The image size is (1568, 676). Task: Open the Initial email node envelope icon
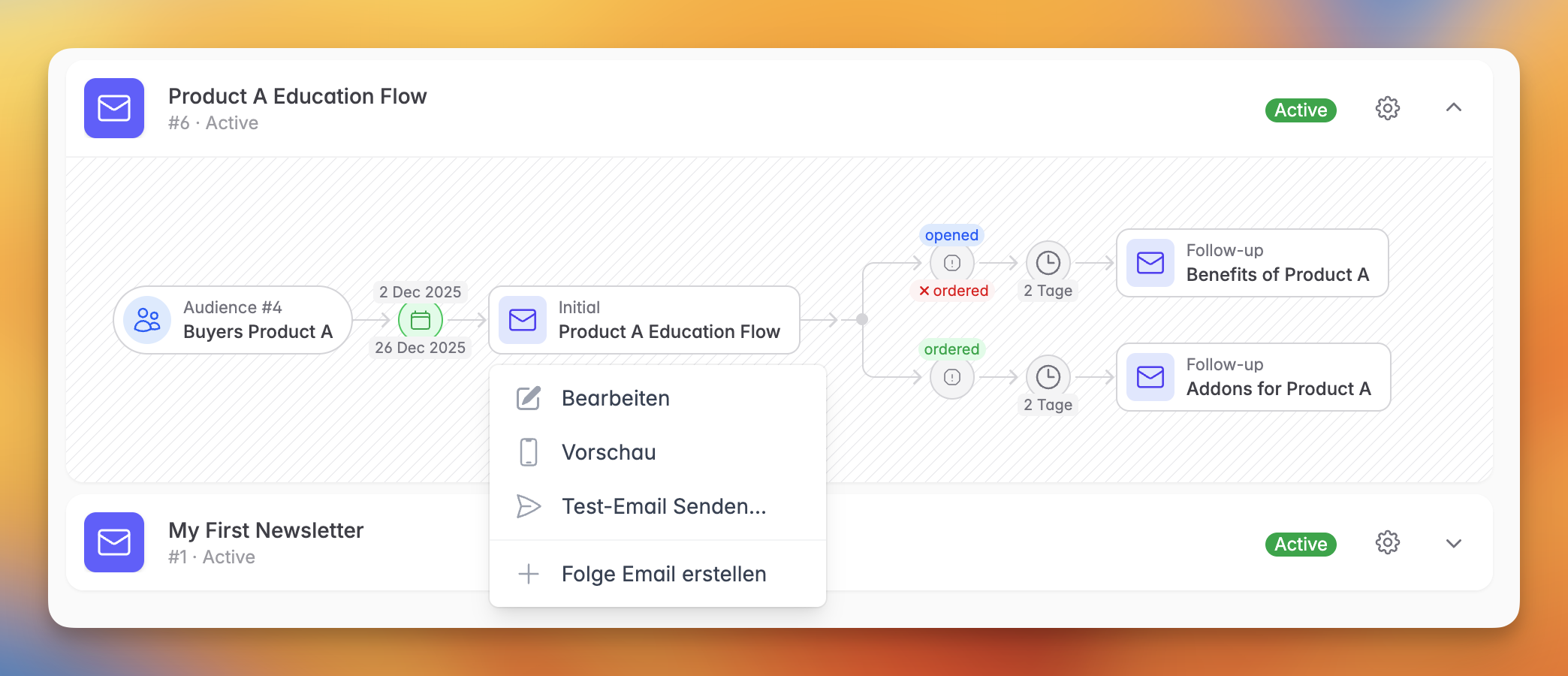521,320
